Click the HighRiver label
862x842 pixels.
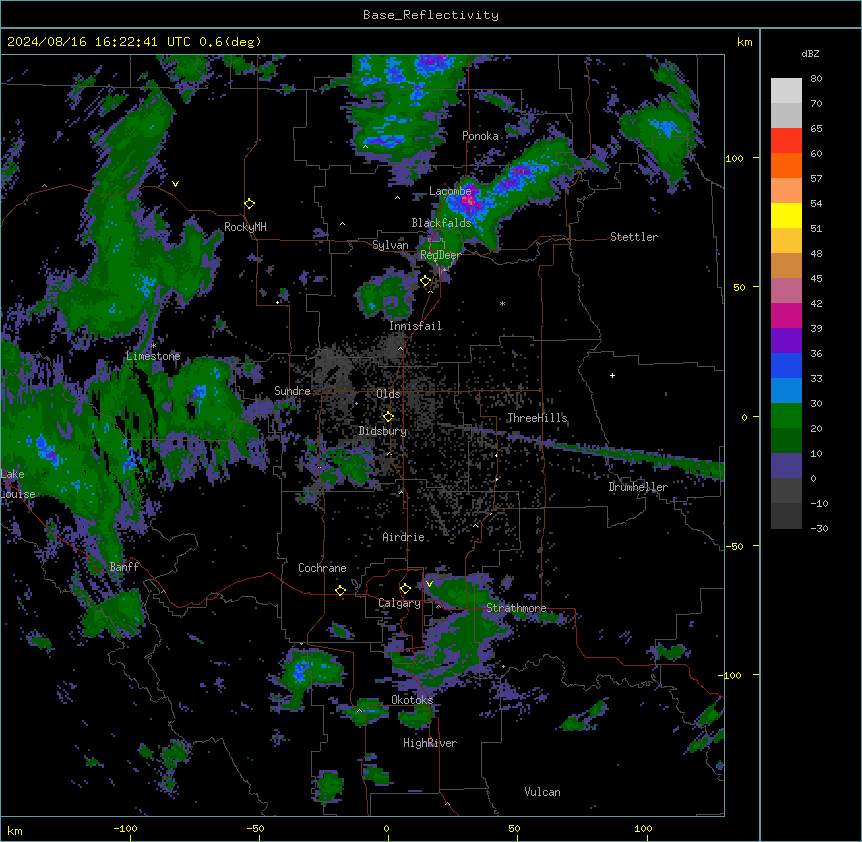(430, 743)
